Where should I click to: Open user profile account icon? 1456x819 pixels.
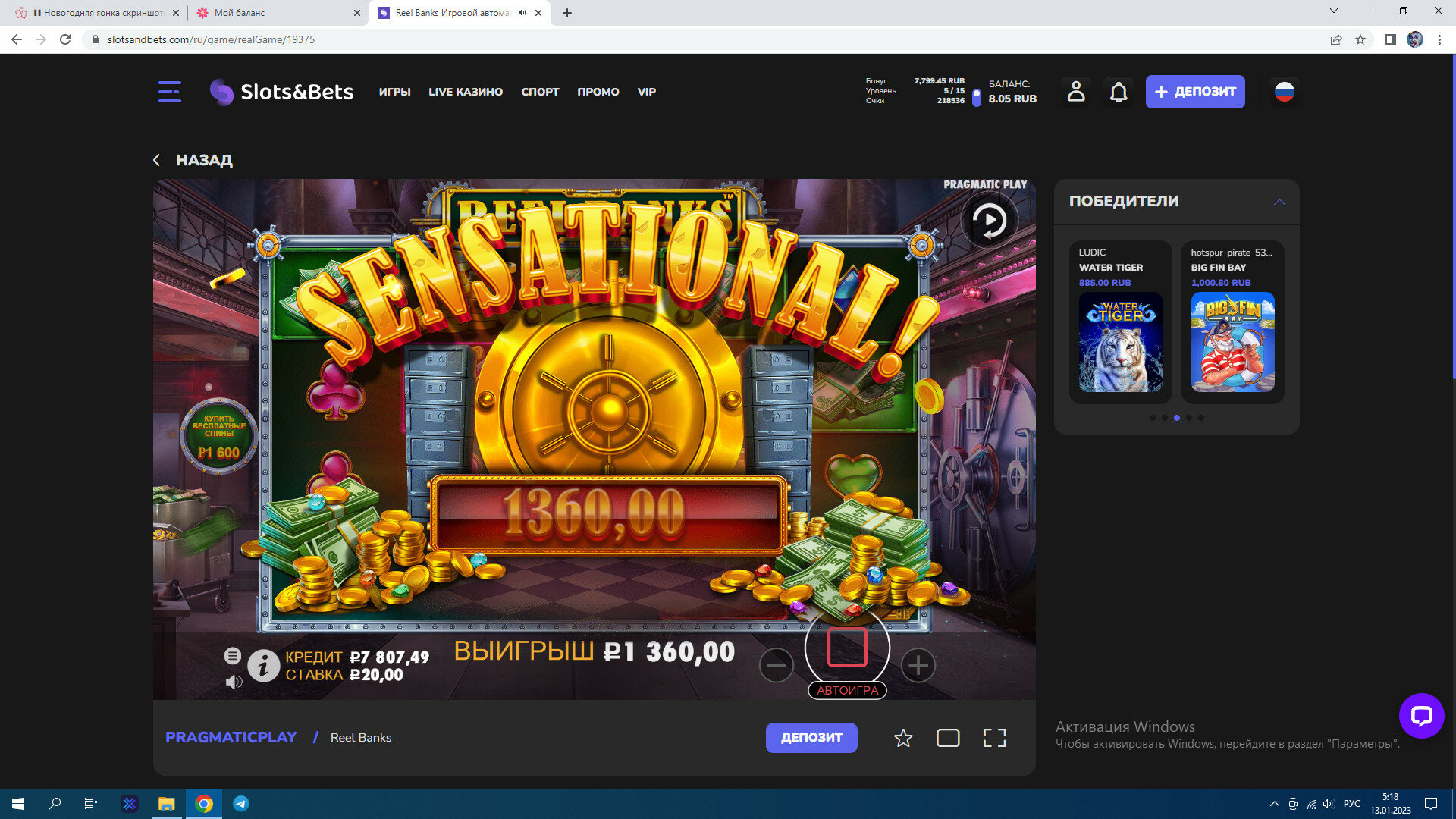(1075, 92)
